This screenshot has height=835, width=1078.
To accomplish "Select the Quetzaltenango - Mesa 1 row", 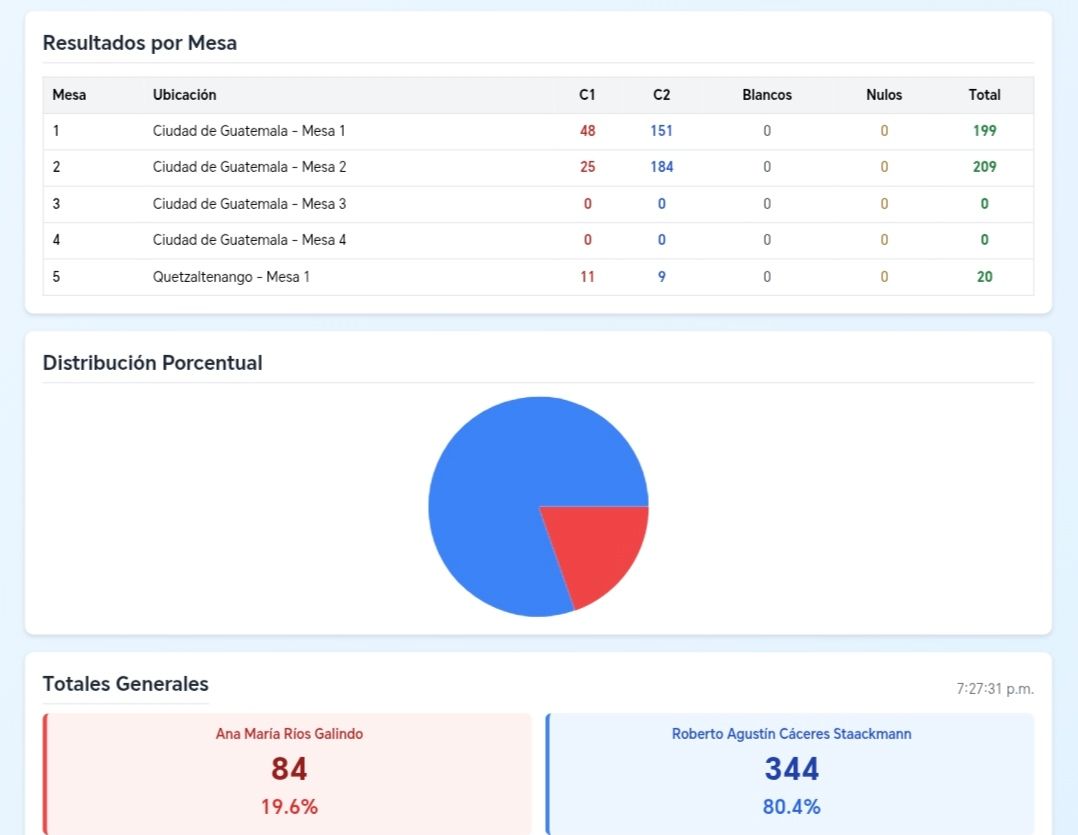I will [231, 277].
